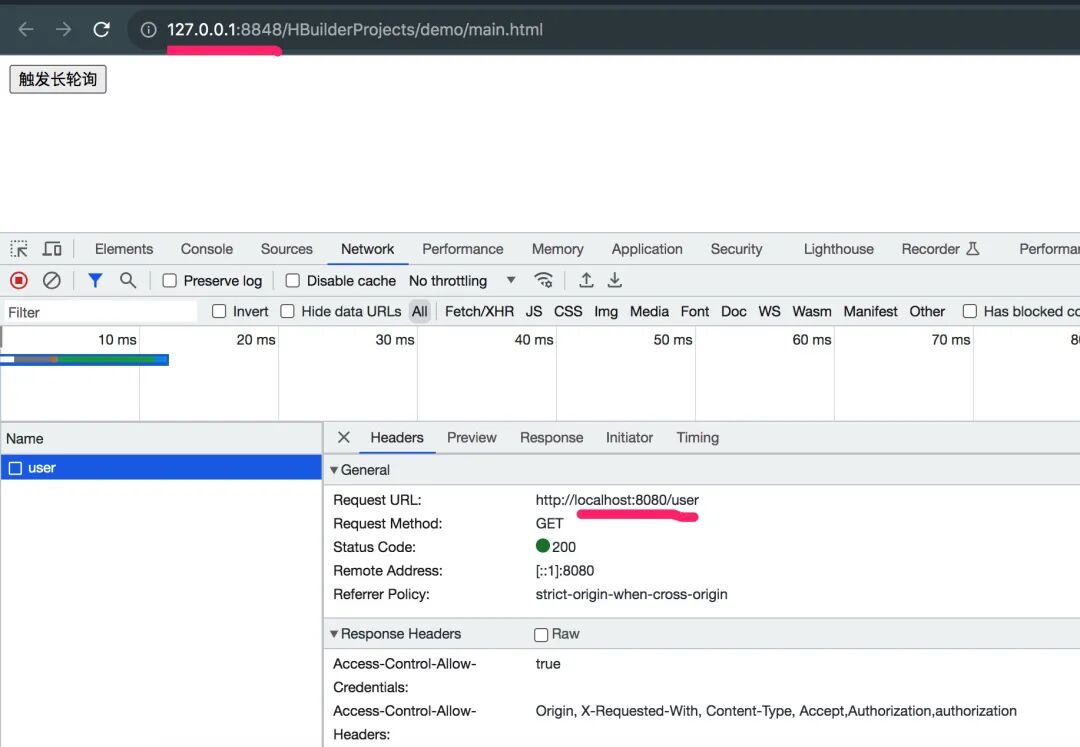Image resolution: width=1080 pixels, height=747 pixels.
Task: Switch to the Lighthouse tab
Action: (838, 249)
